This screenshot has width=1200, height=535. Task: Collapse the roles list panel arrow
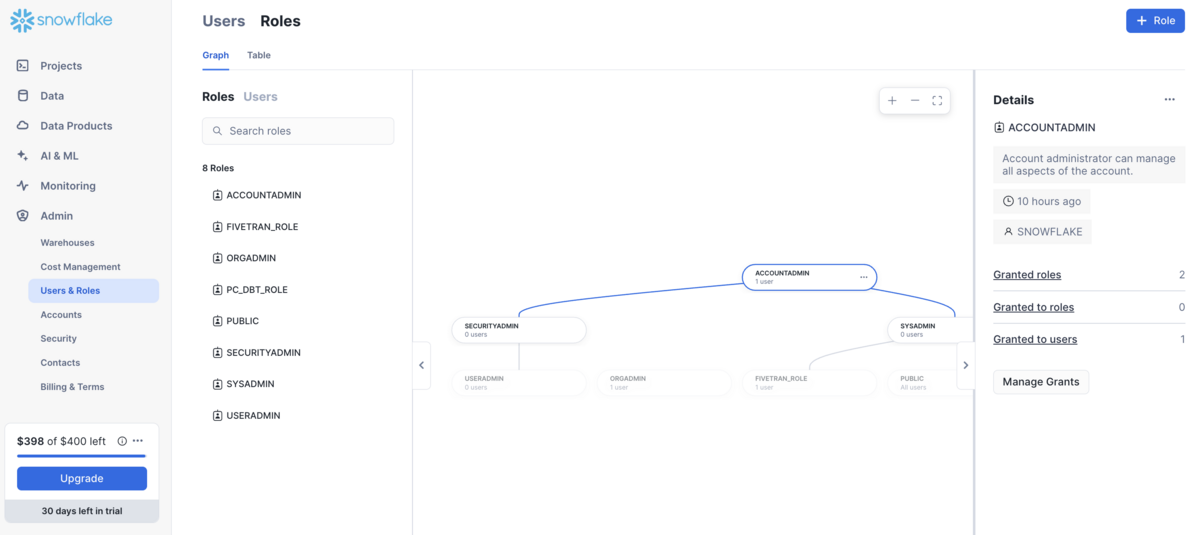(x=421, y=365)
